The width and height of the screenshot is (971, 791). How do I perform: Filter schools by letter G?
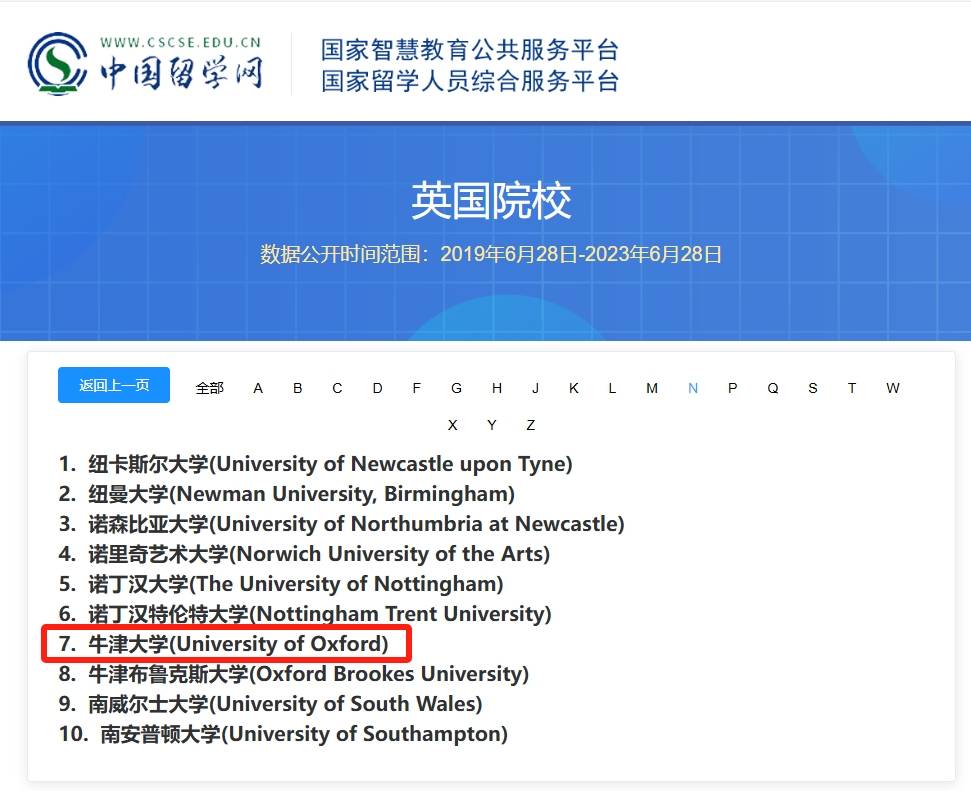tap(456, 388)
